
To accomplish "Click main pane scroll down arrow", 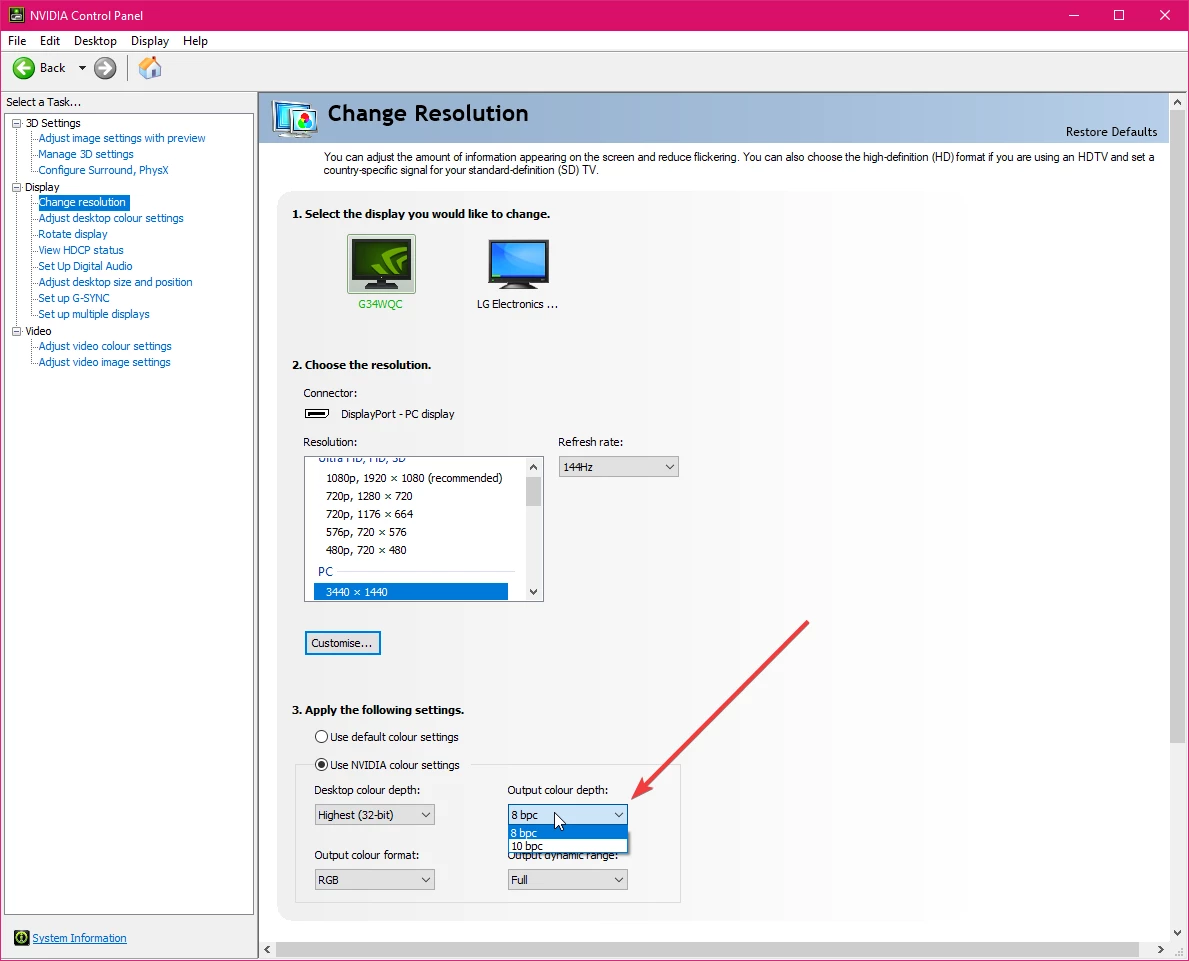I will click(x=1177, y=933).
